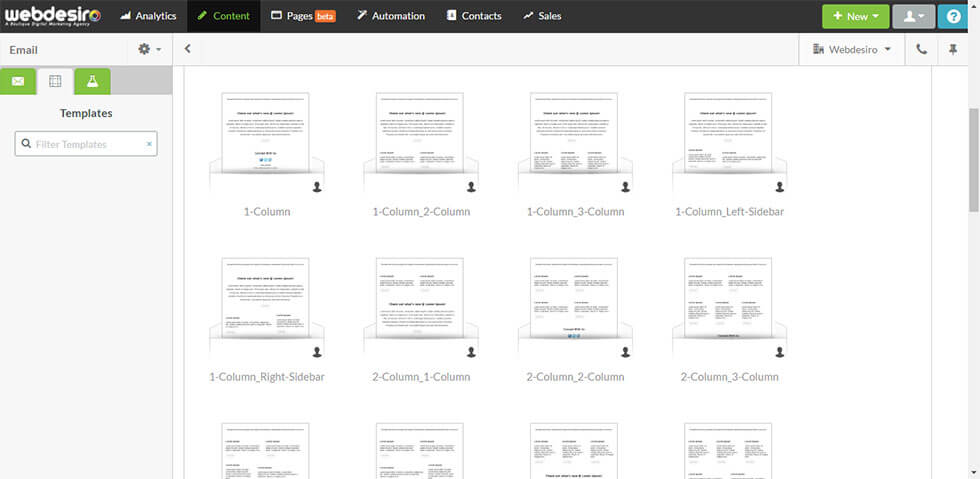Screen dimensions: 980x479
Task: Open the Email settings gear dropdown
Action: click(x=149, y=49)
